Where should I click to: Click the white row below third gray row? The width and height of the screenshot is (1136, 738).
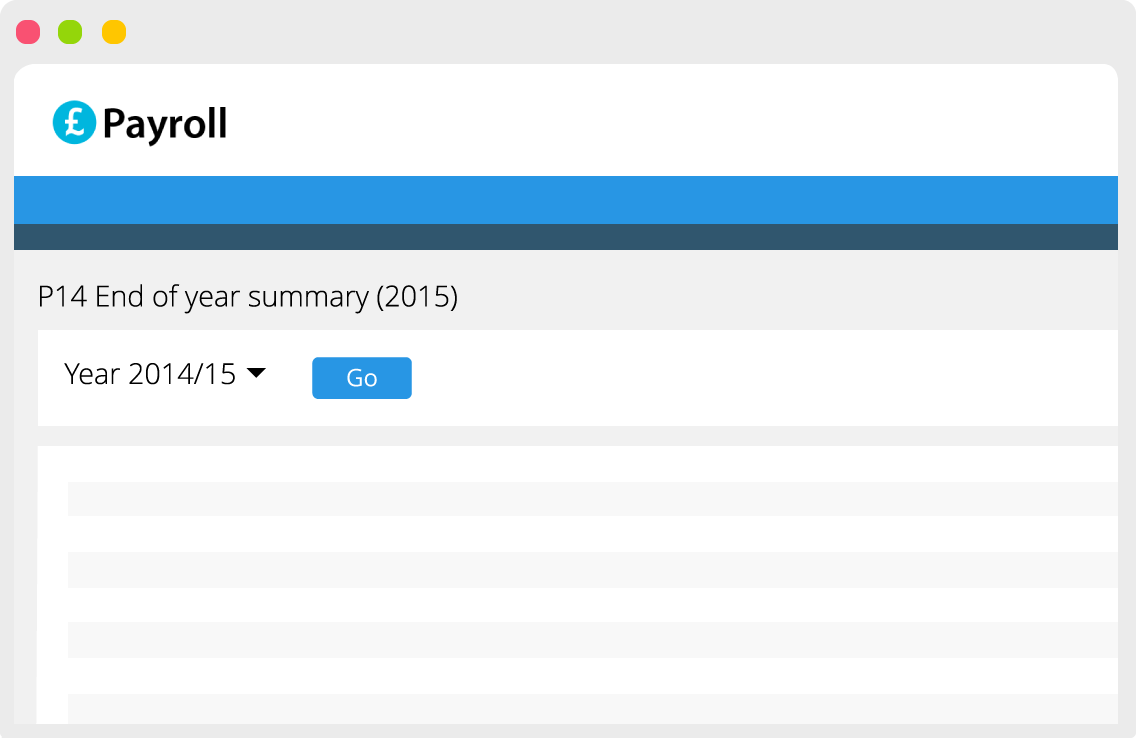coord(592,674)
